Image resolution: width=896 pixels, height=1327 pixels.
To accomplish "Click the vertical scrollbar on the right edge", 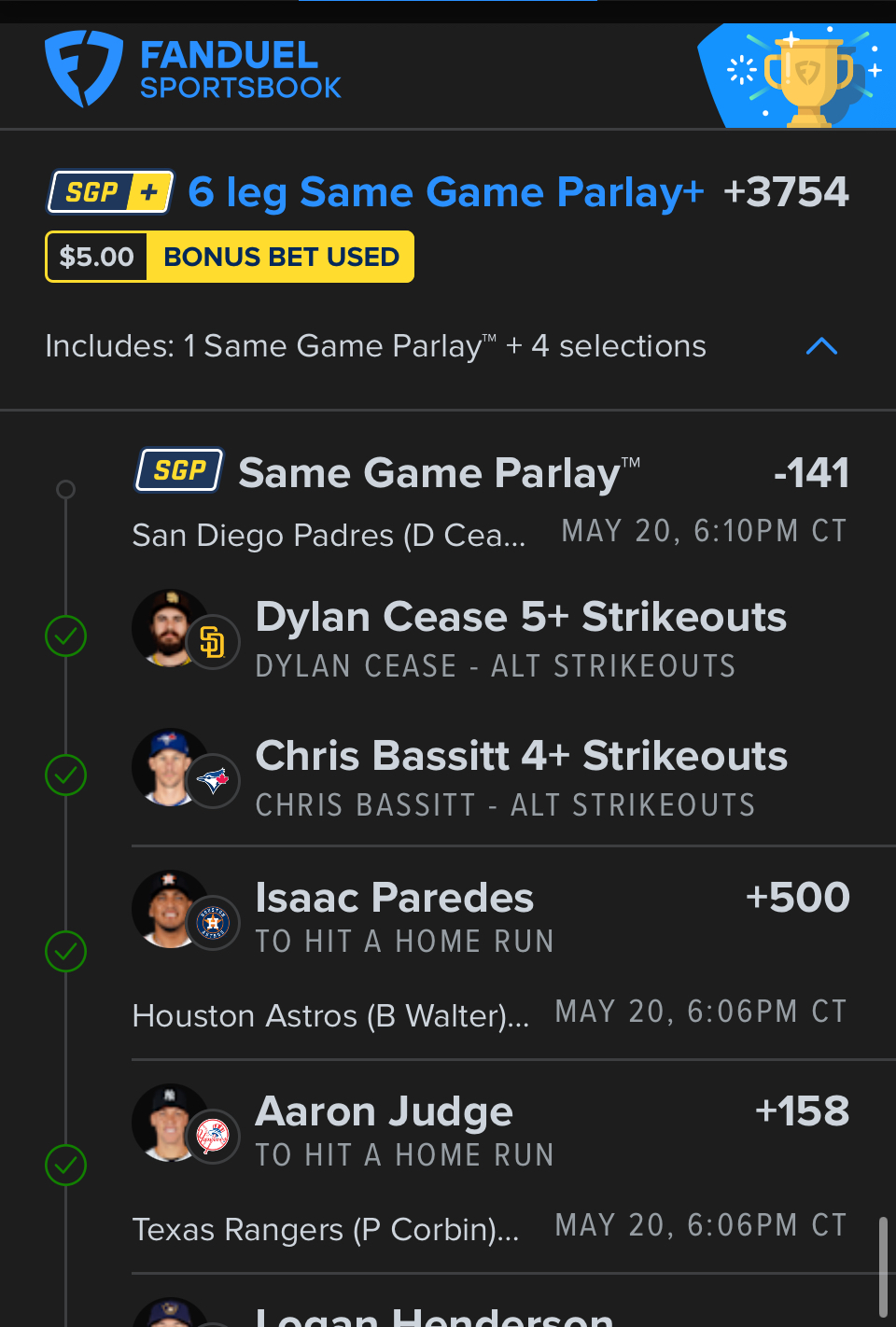I will click(x=883, y=1264).
